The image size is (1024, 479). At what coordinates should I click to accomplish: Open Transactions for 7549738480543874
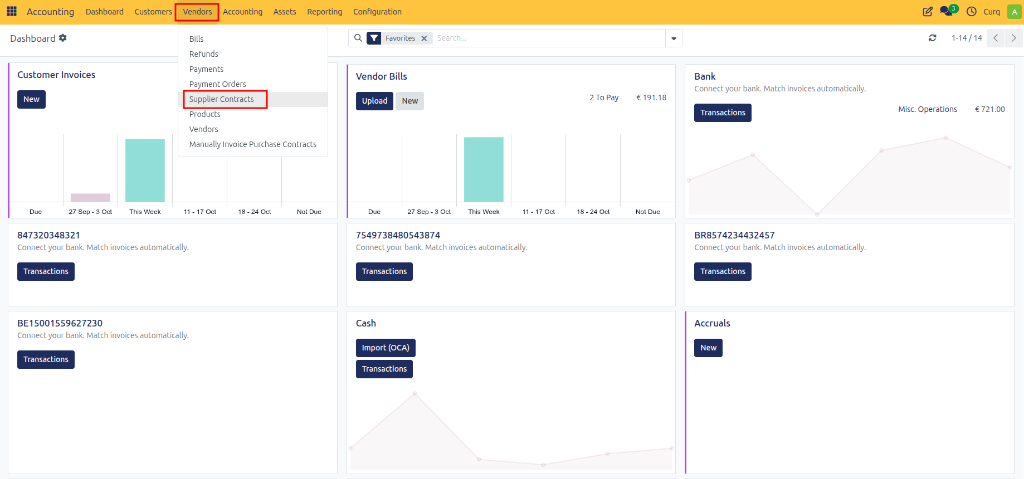[x=385, y=271]
